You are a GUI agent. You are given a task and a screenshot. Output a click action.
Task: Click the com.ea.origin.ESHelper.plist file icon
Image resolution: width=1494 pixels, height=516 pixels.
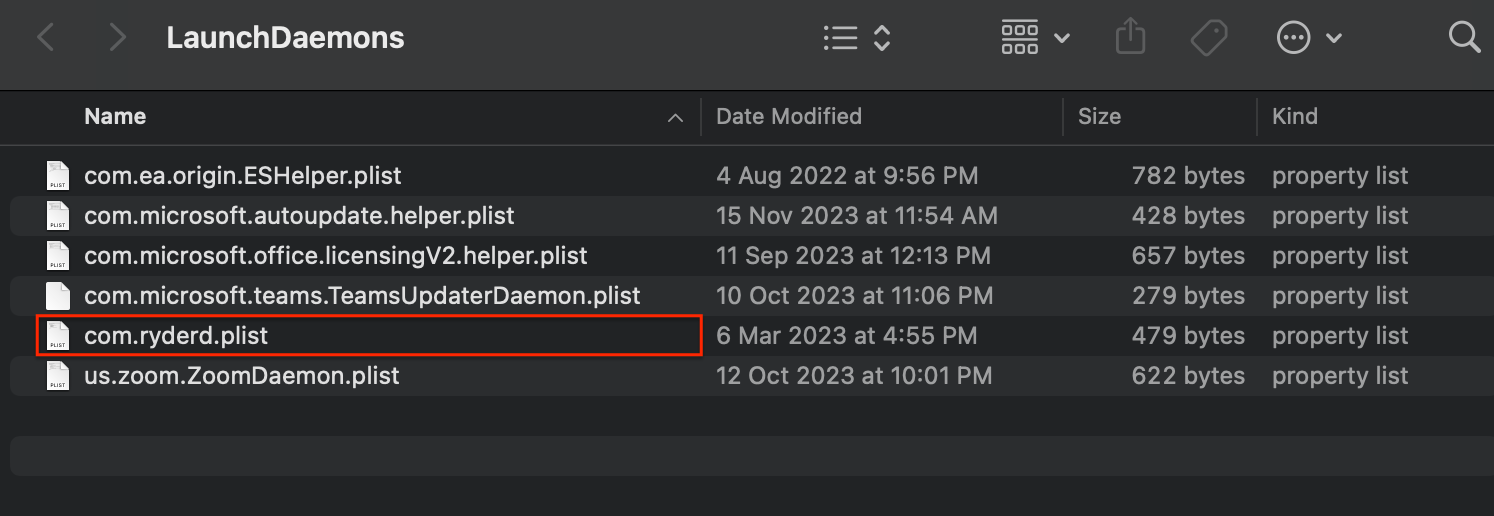pos(58,176)
